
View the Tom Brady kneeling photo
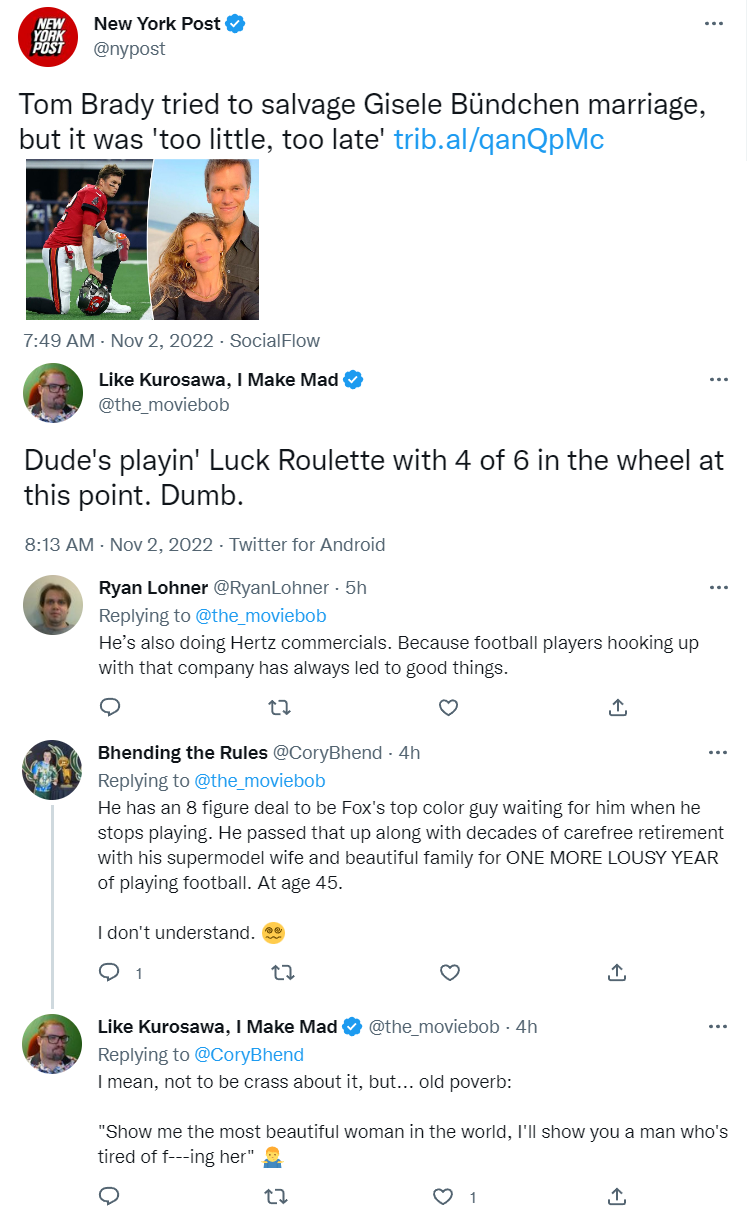coord(84,239)
